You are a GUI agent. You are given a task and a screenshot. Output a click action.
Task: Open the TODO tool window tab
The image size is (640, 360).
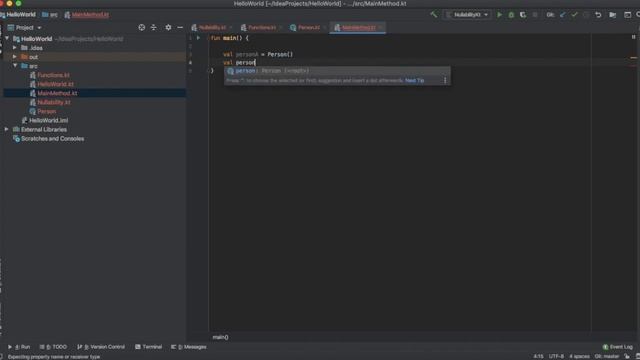point(53,347)
